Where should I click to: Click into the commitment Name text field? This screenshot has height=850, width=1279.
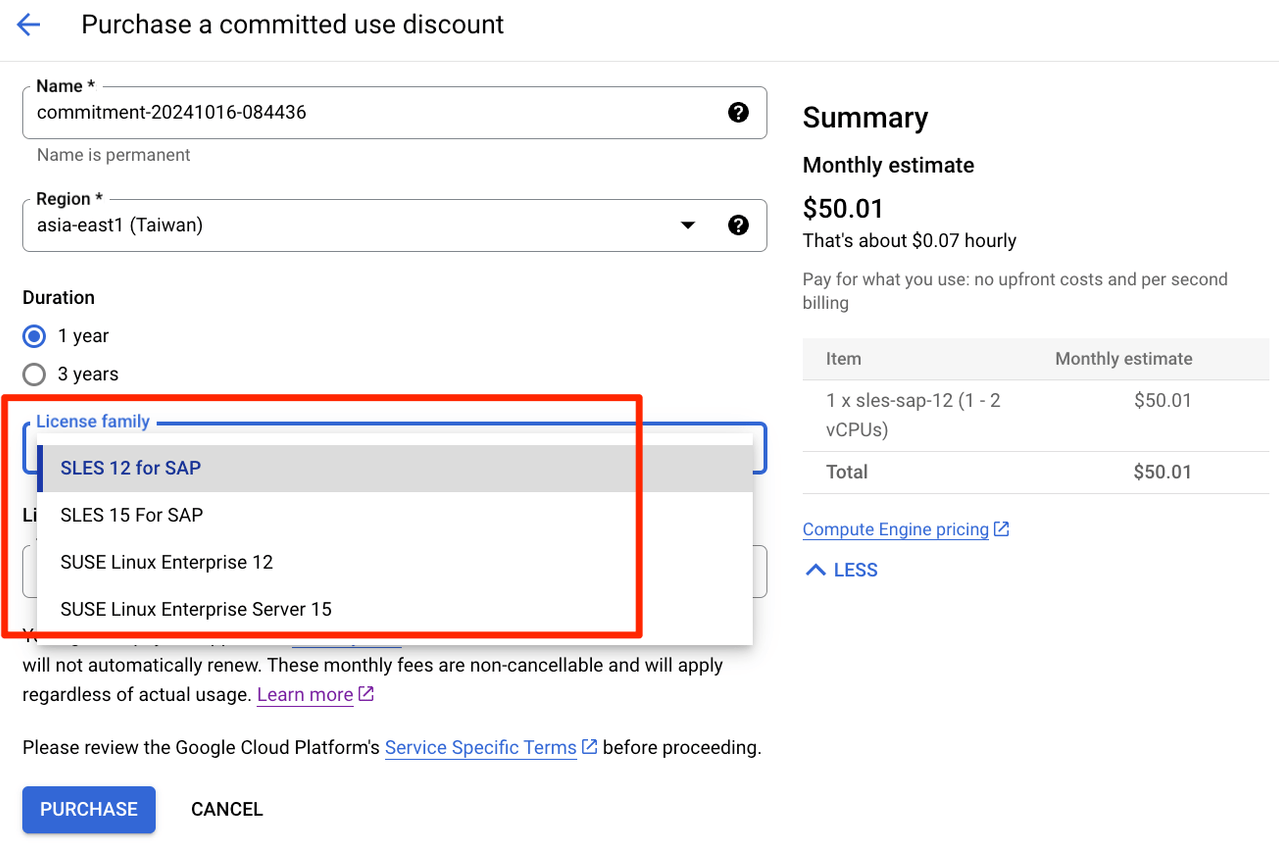point(370,112)
